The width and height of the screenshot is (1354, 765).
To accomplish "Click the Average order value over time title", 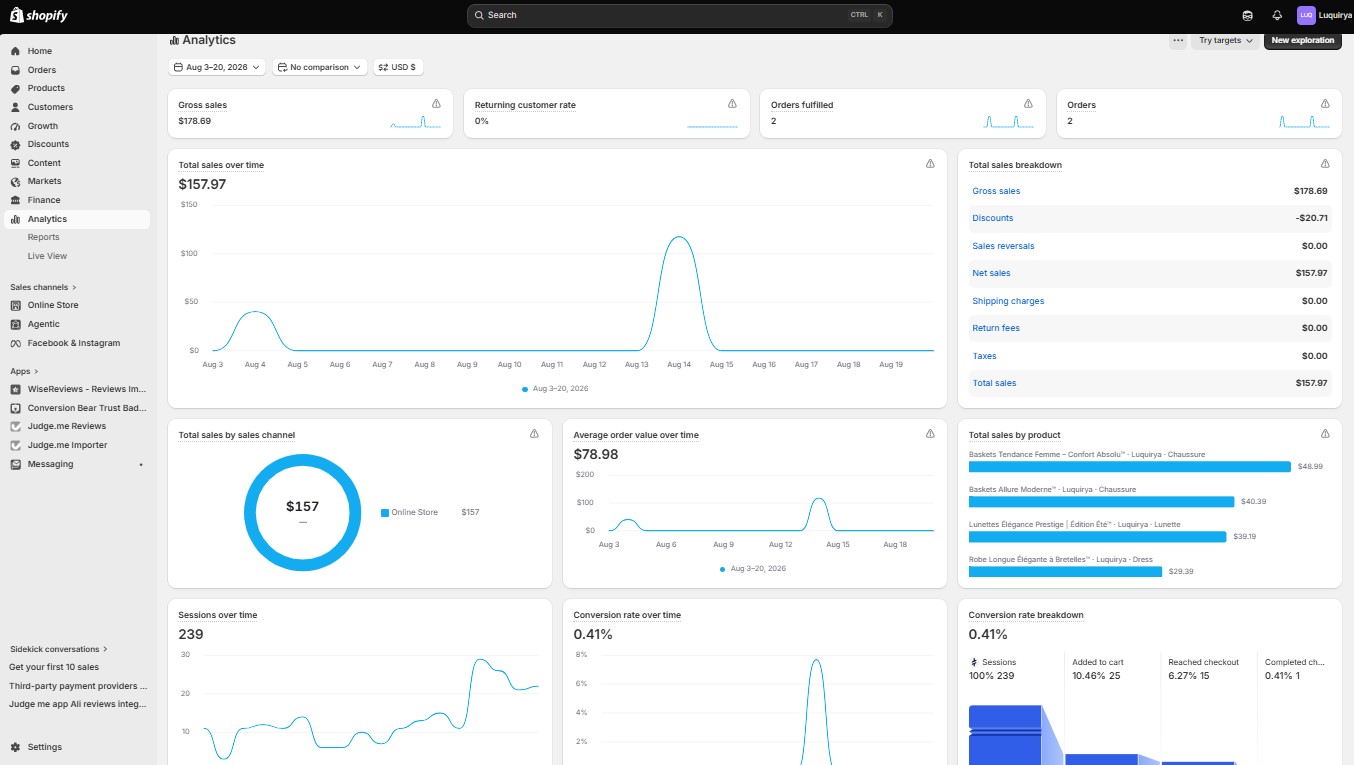I will coord(636,435).
